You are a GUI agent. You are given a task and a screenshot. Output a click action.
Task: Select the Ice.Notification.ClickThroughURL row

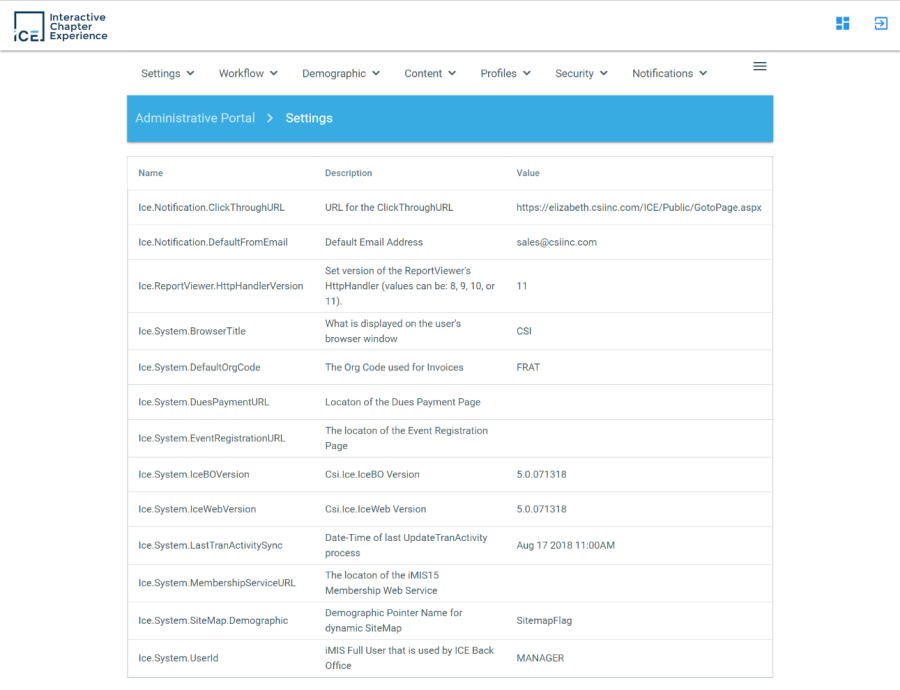tap(211, 208)
